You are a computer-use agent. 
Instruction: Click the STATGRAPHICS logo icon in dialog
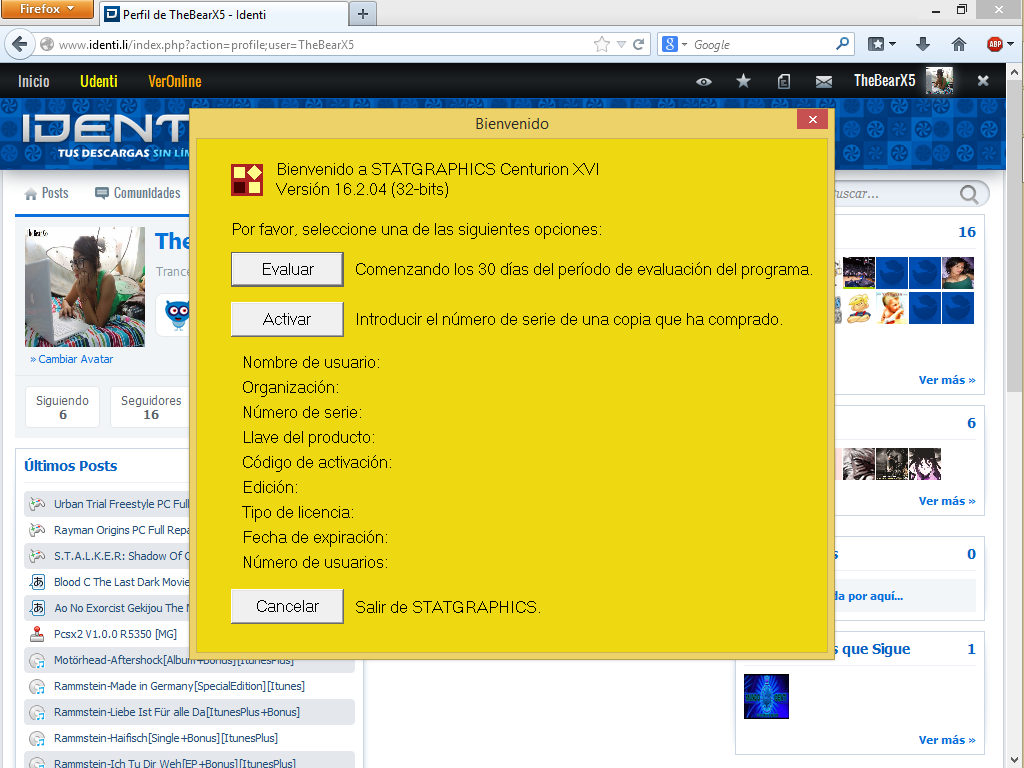(x=247, y=180)
